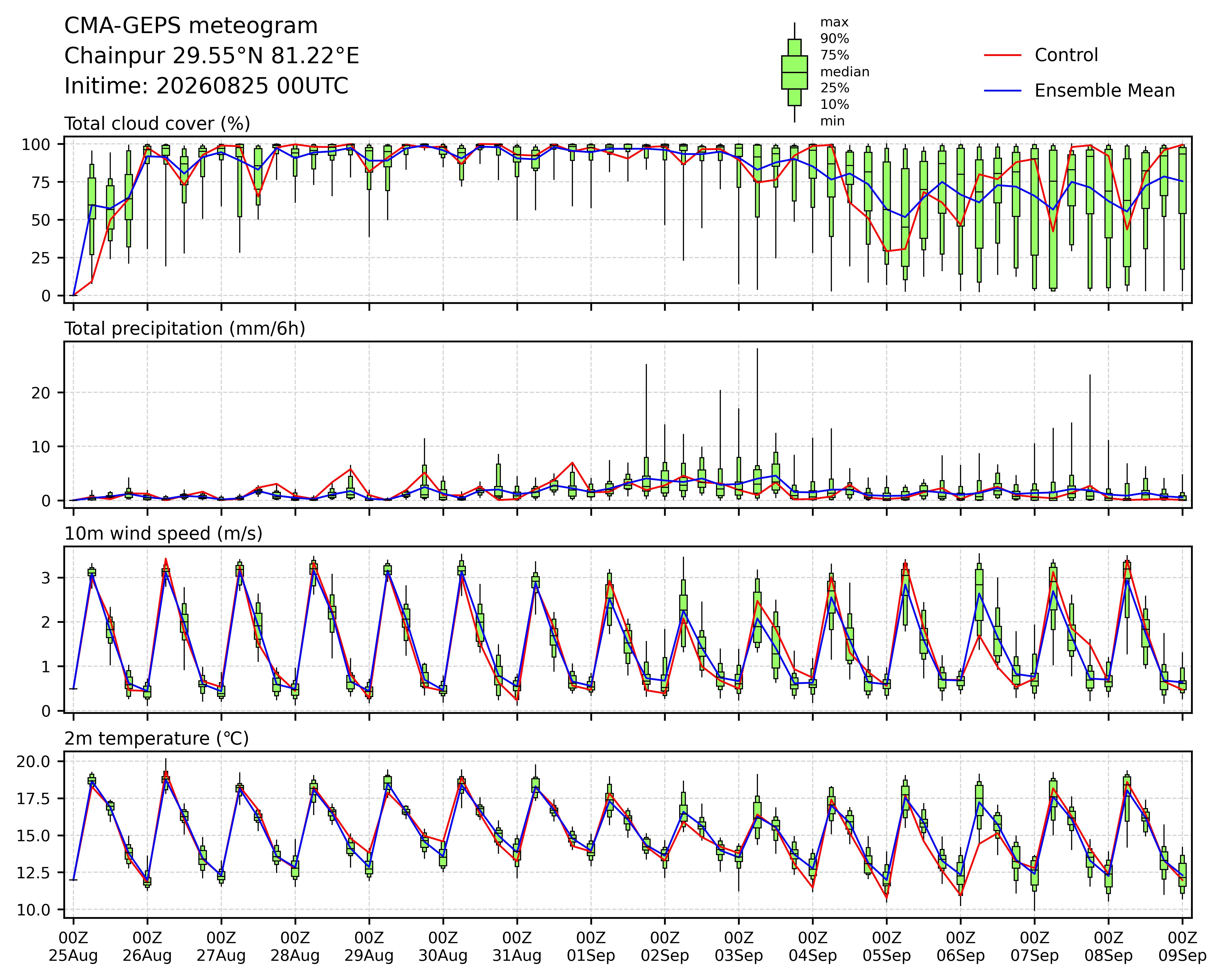Click the 00Z 29Aug axis label
The height and width of the screenshot is (980, 1223).
point(369,947)
